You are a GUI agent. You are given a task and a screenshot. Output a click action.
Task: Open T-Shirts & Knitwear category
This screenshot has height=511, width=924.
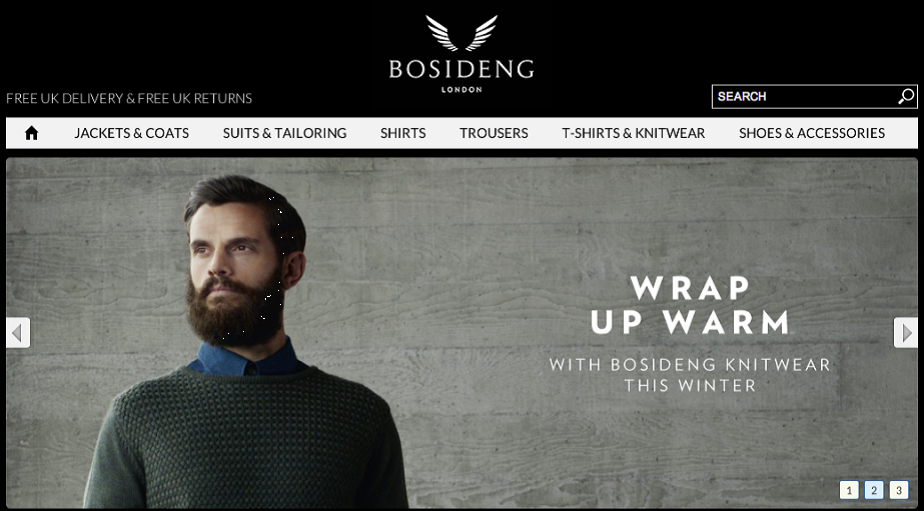633,133
